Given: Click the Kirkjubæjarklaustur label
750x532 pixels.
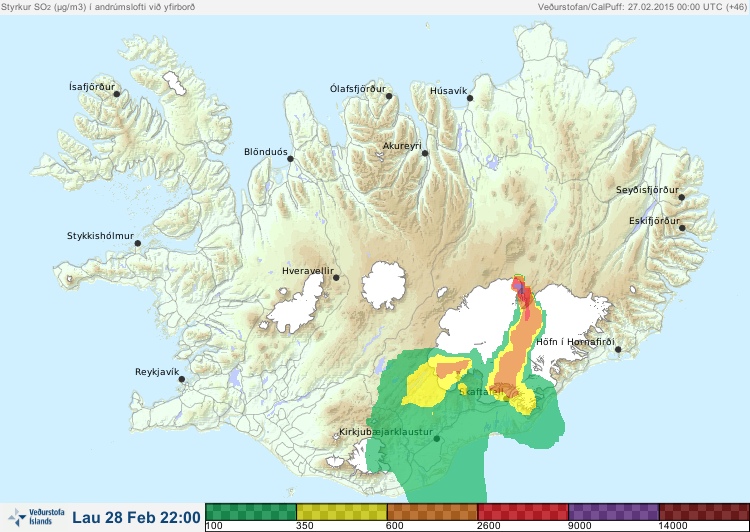Looking at the screenshot, I should point(386,432).
